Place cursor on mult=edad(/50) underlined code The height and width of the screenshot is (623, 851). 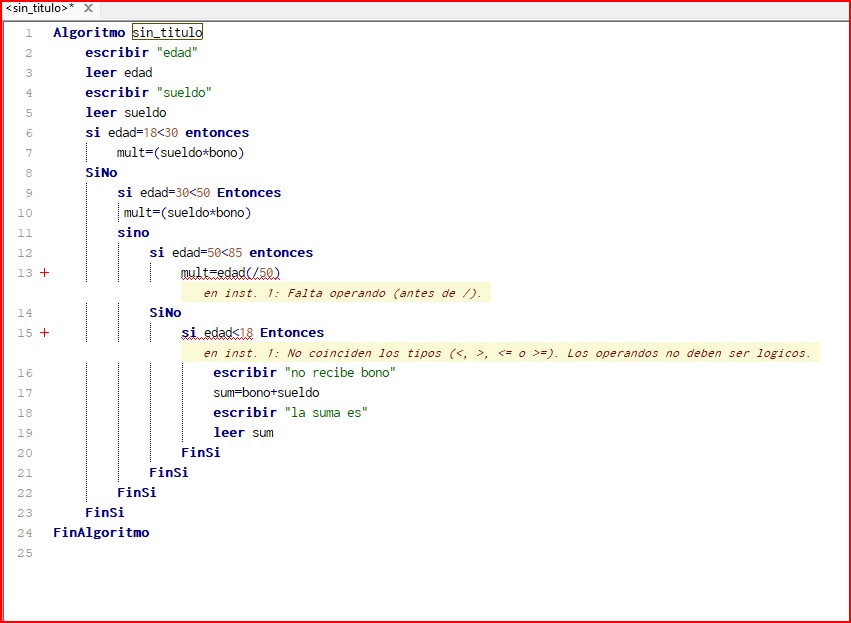(237, 273)
